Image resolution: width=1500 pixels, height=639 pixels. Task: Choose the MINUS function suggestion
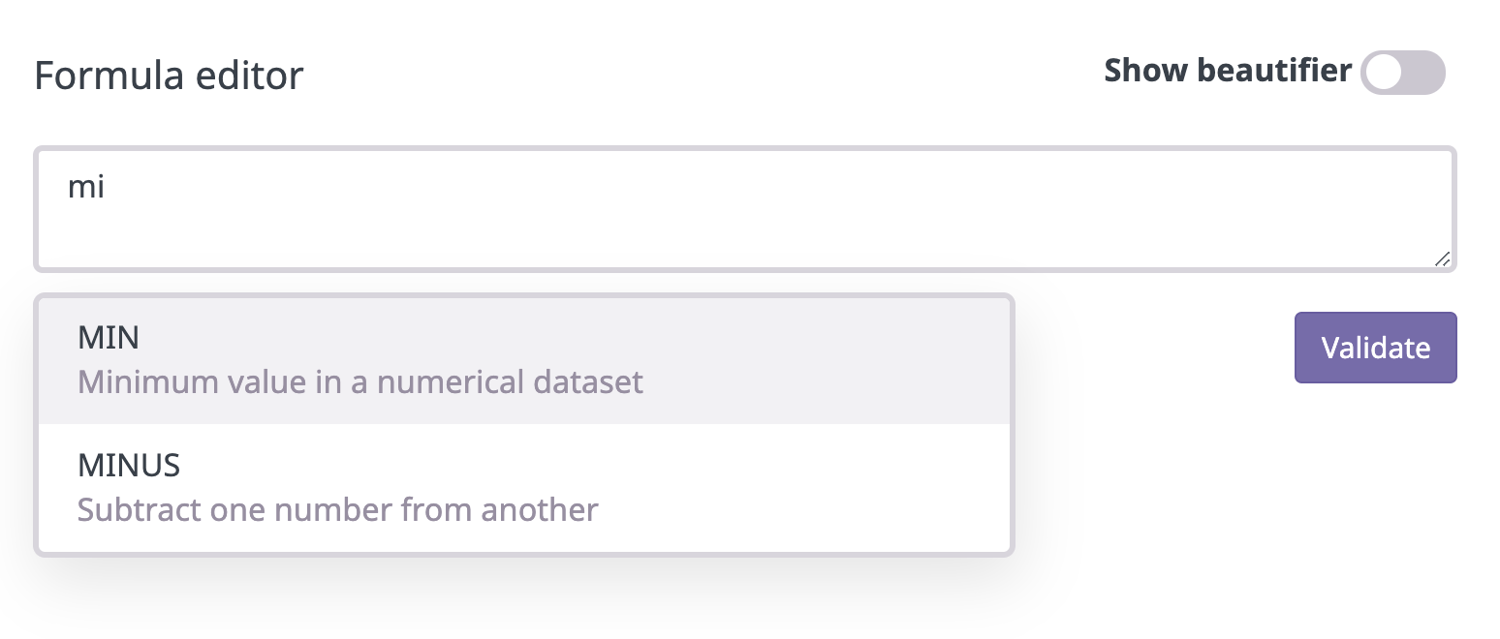click(x=524, y=488)
